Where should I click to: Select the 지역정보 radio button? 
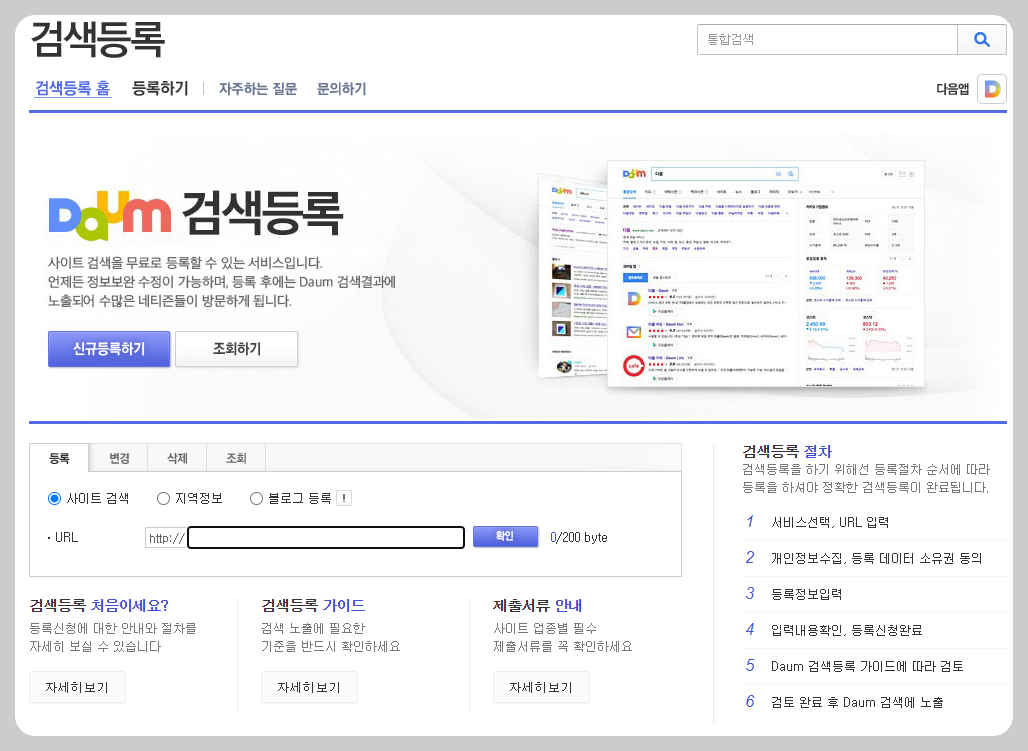(163, 498)
